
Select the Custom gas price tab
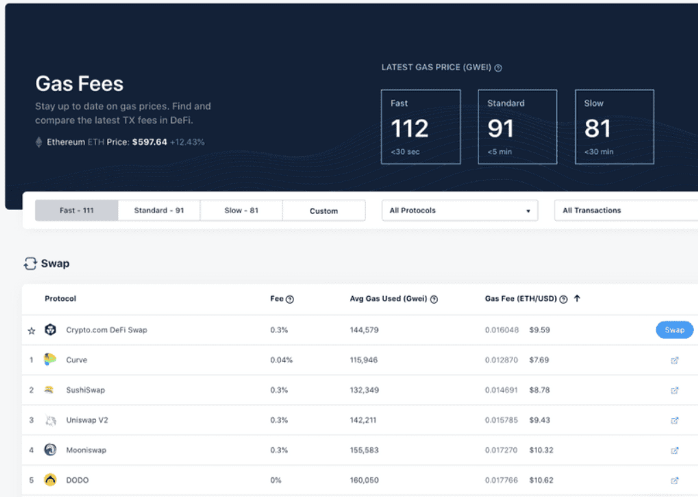click(x=324, y=210)
